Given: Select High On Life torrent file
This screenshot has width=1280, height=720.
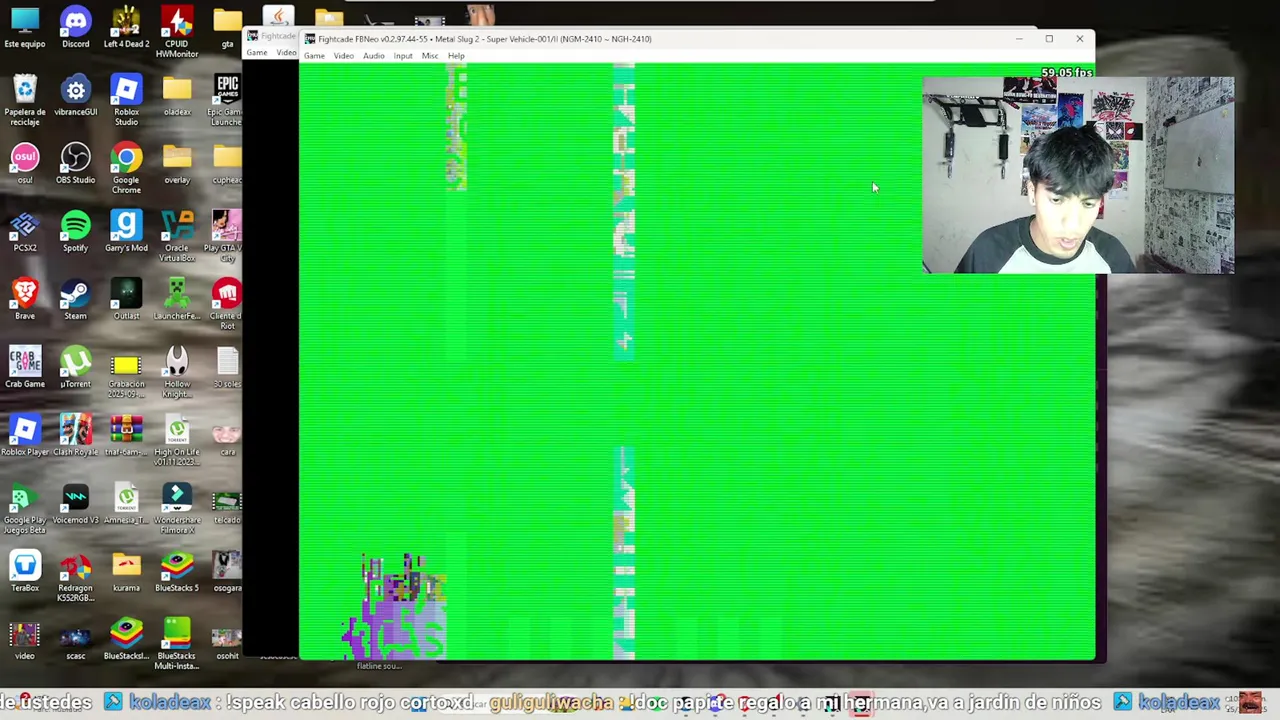Looking at the screenshot, I should tap(177, 440).
